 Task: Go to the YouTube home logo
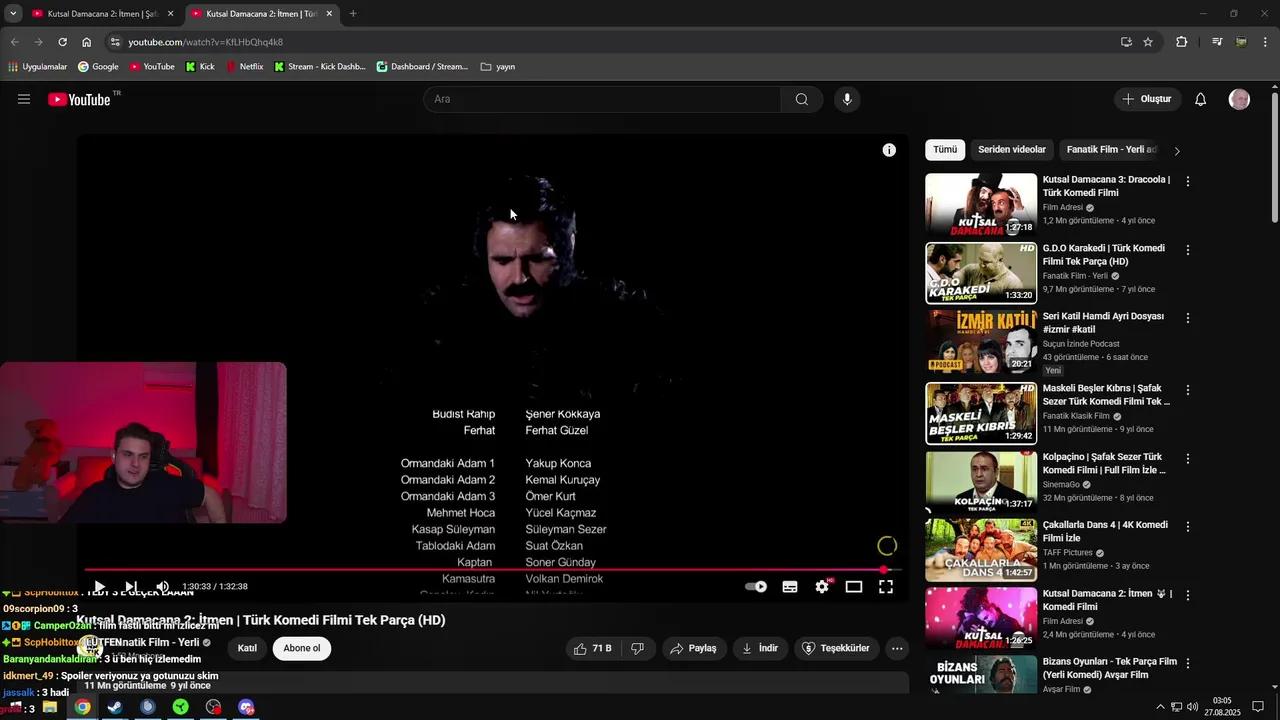tap(79, 99)
